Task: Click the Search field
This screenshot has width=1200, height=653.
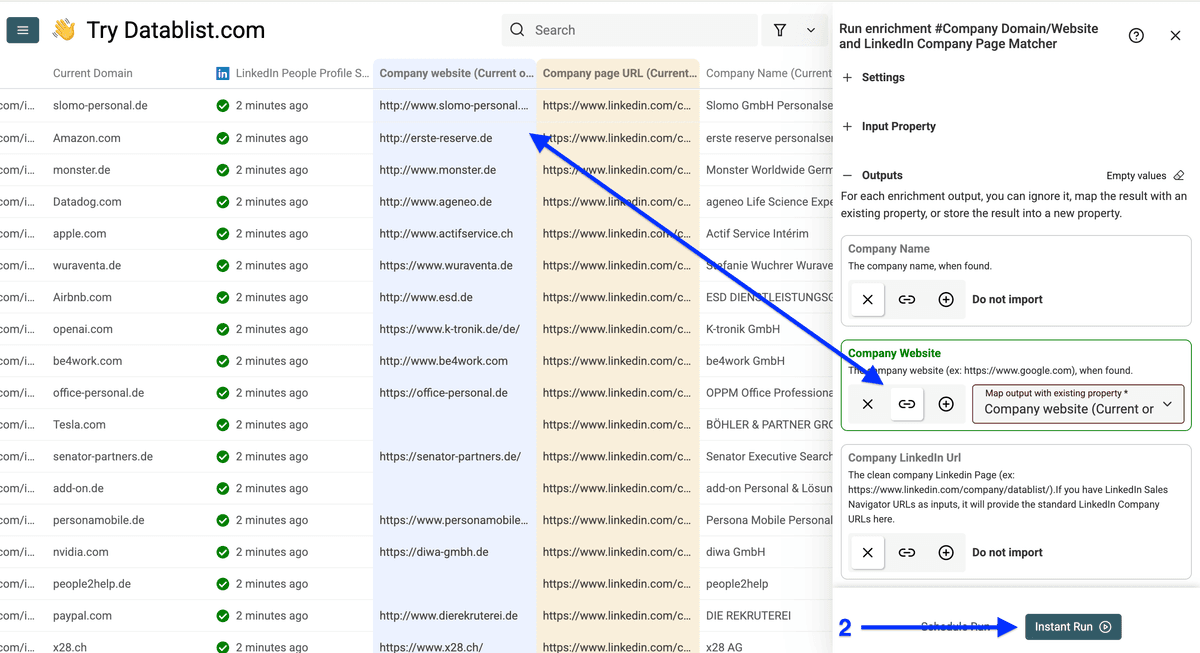Action: [630, 30]
